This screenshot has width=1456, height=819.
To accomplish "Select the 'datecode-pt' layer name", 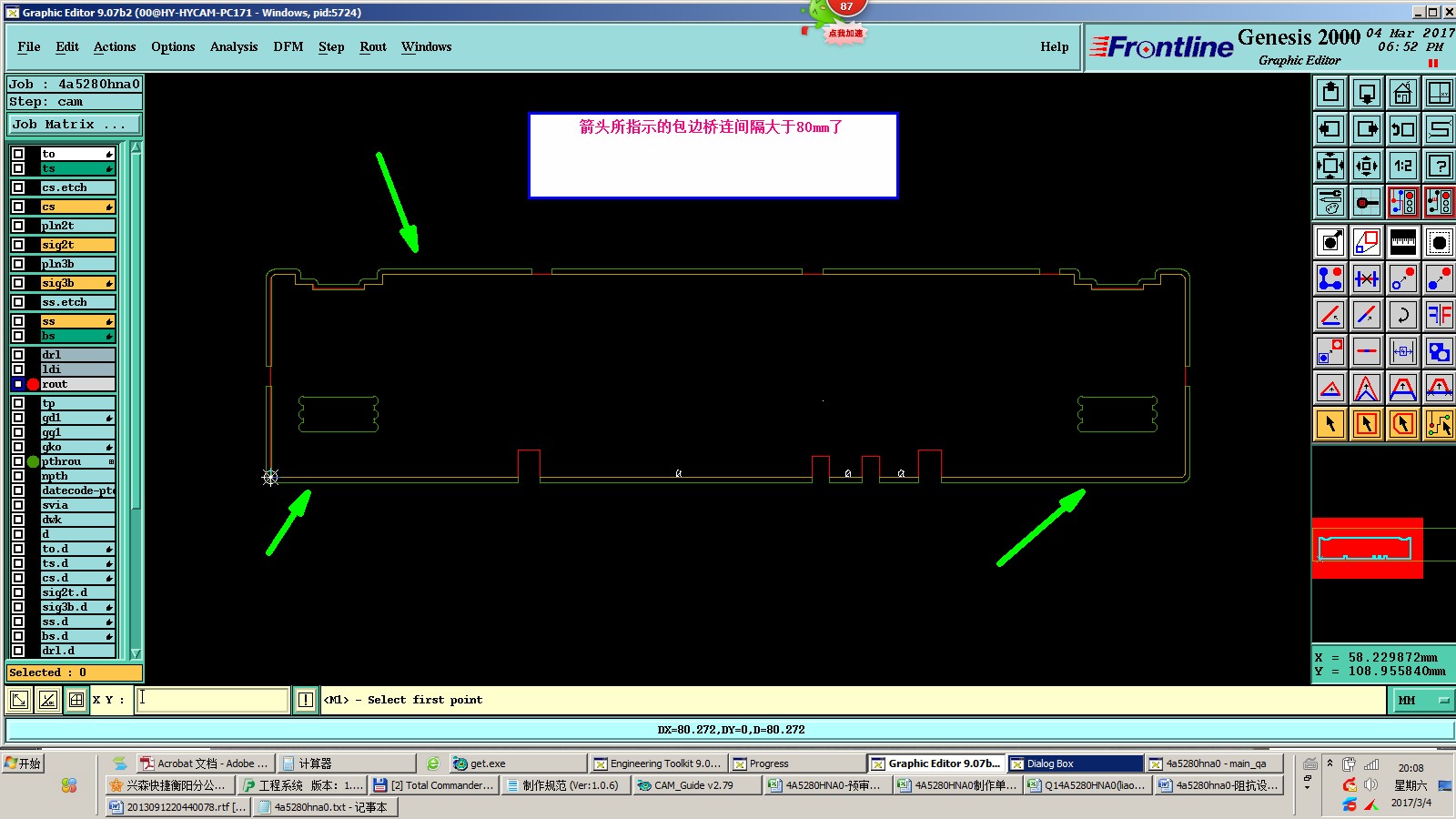I will point(78,490).
